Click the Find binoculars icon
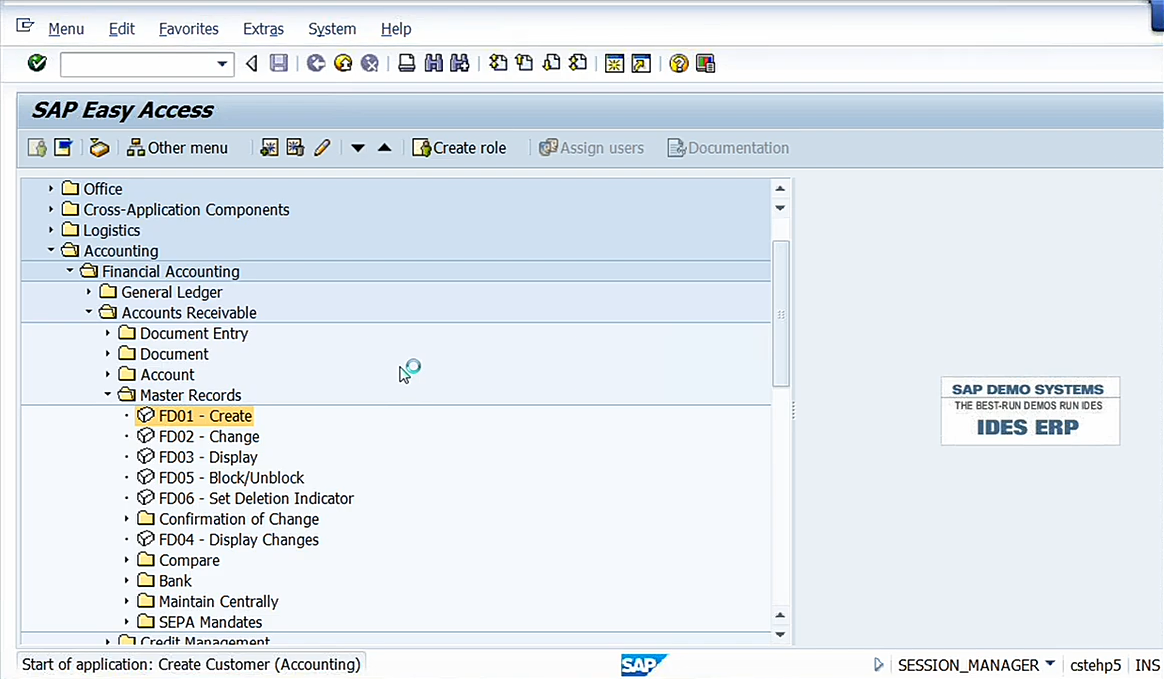The height and width of the screenshot is (679, 1164). [433, 63]
